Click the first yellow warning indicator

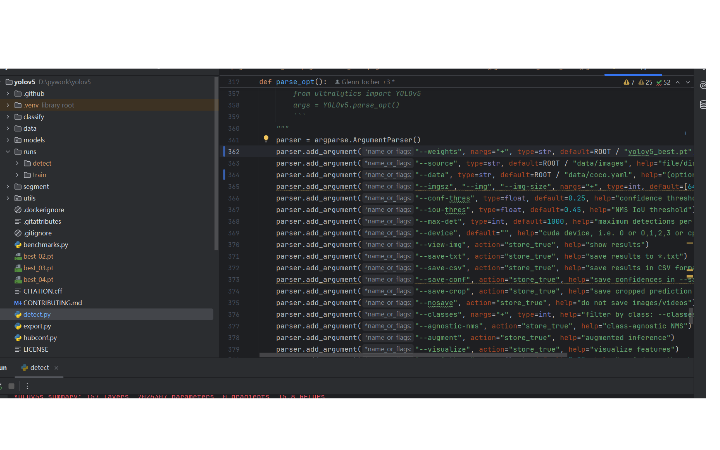(x=629, y=83)
